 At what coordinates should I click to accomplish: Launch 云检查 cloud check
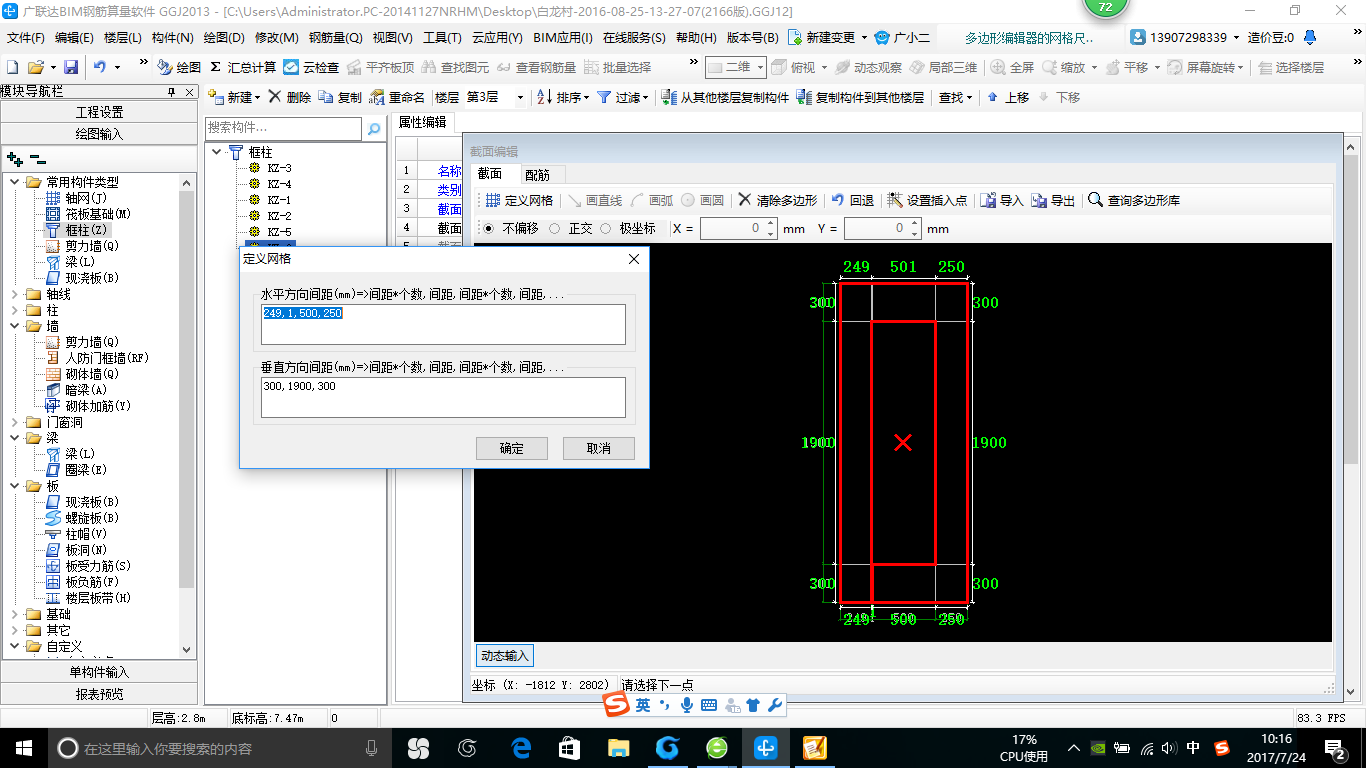click(311, 67)
